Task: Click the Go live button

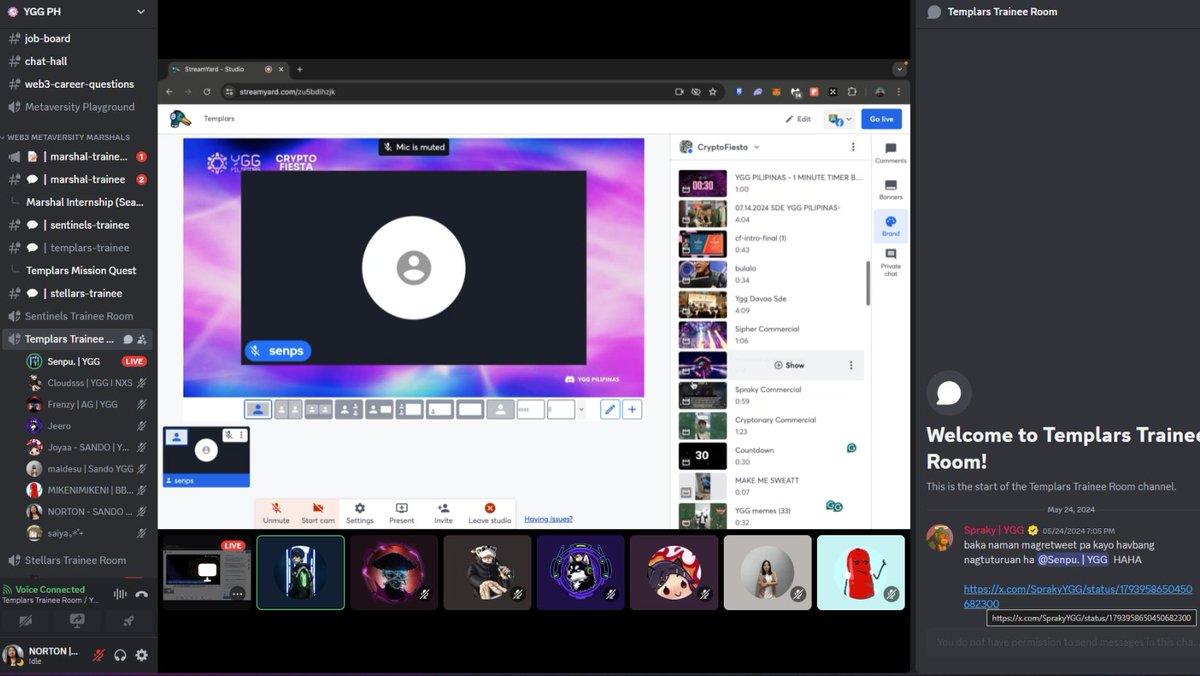Action: [881, 119]
